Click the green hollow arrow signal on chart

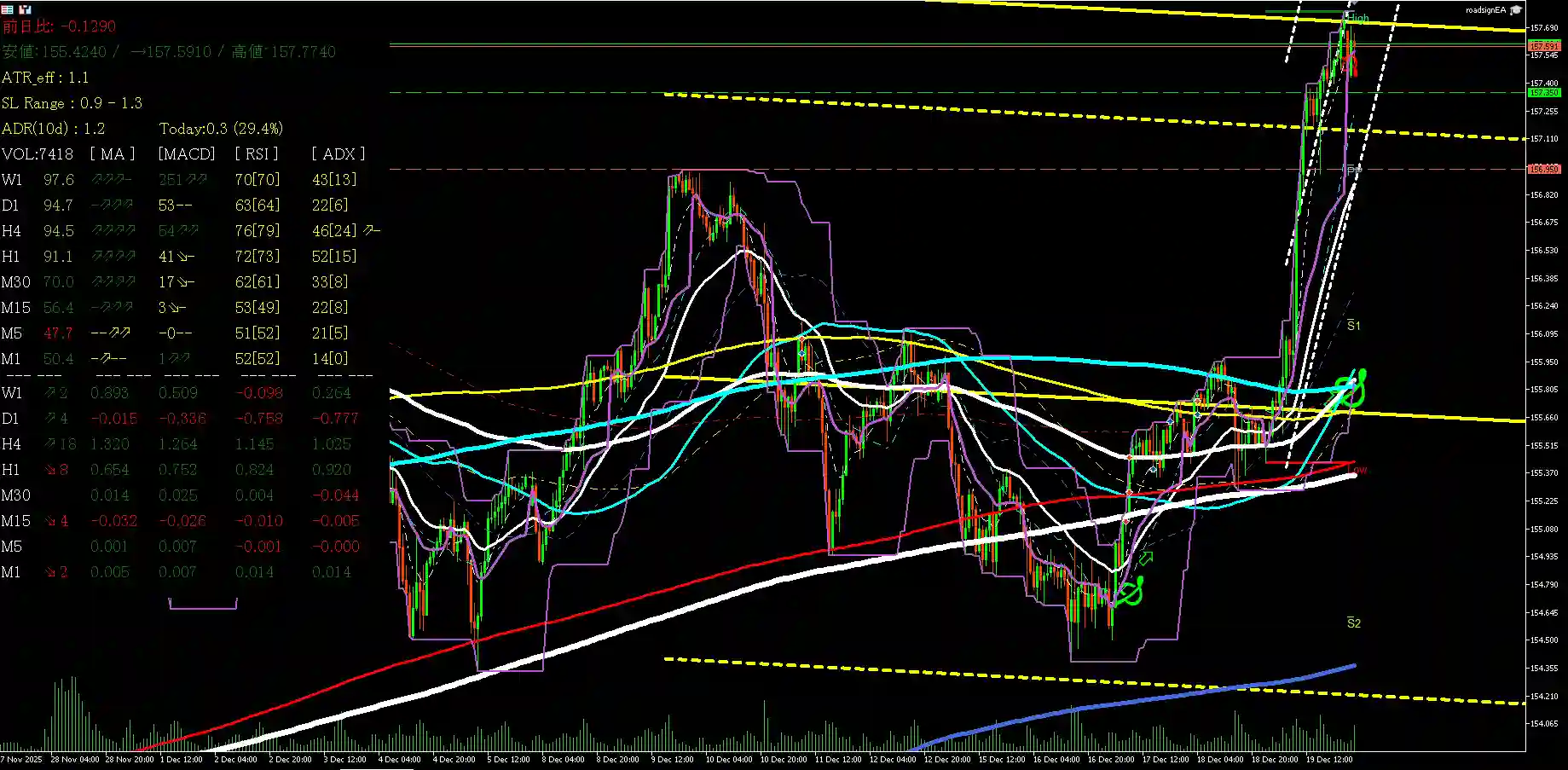[1146, 559]
